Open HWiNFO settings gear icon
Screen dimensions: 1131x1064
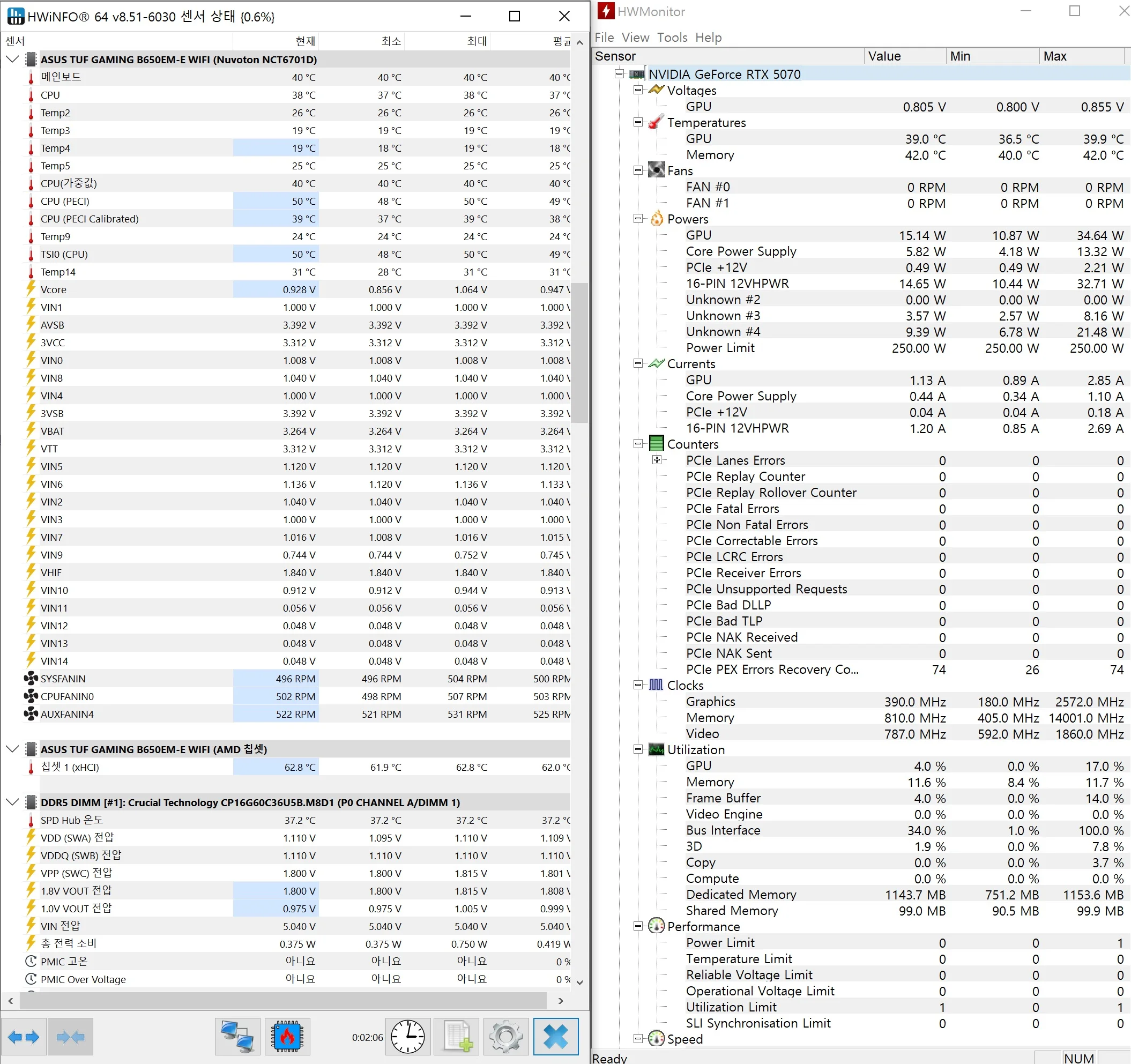(x=506, y=1037)
